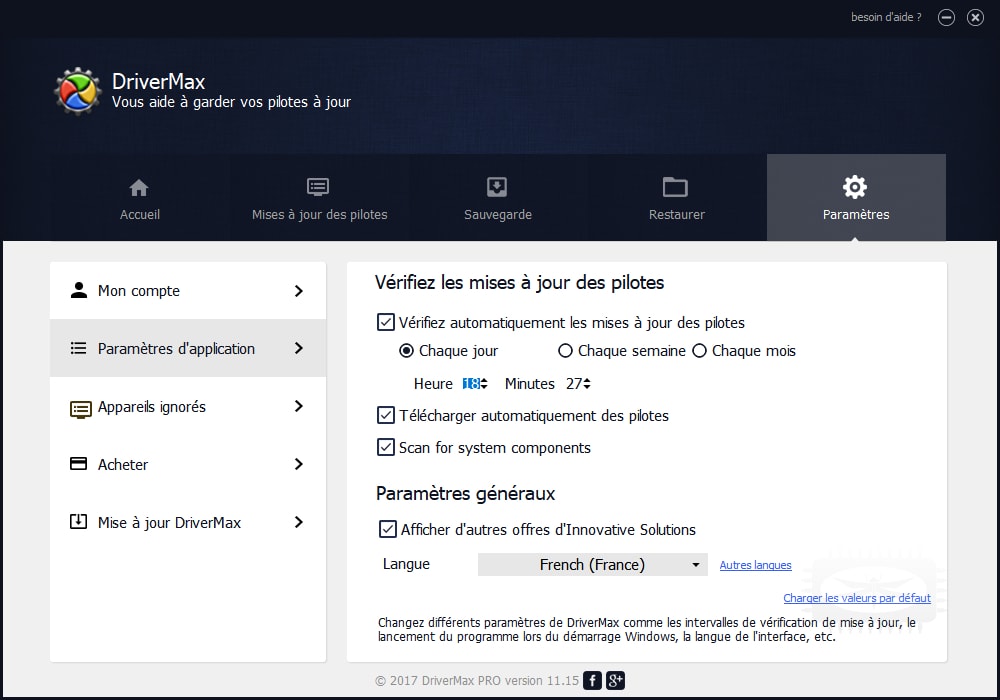Select Paramètres d'application in sidebar

click(188, 348)
